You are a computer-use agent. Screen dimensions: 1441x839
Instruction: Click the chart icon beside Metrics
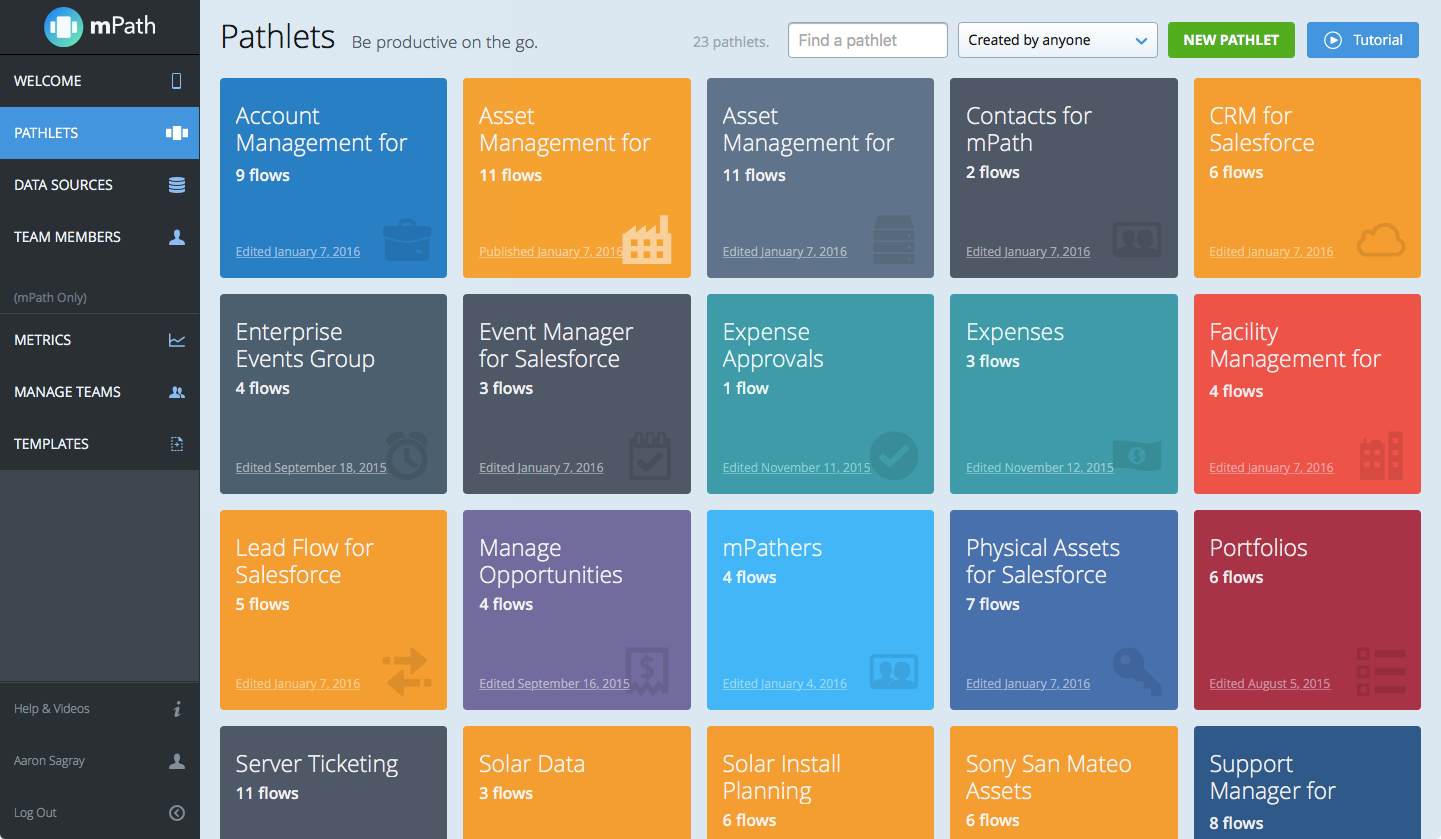[x=177, y=340]
